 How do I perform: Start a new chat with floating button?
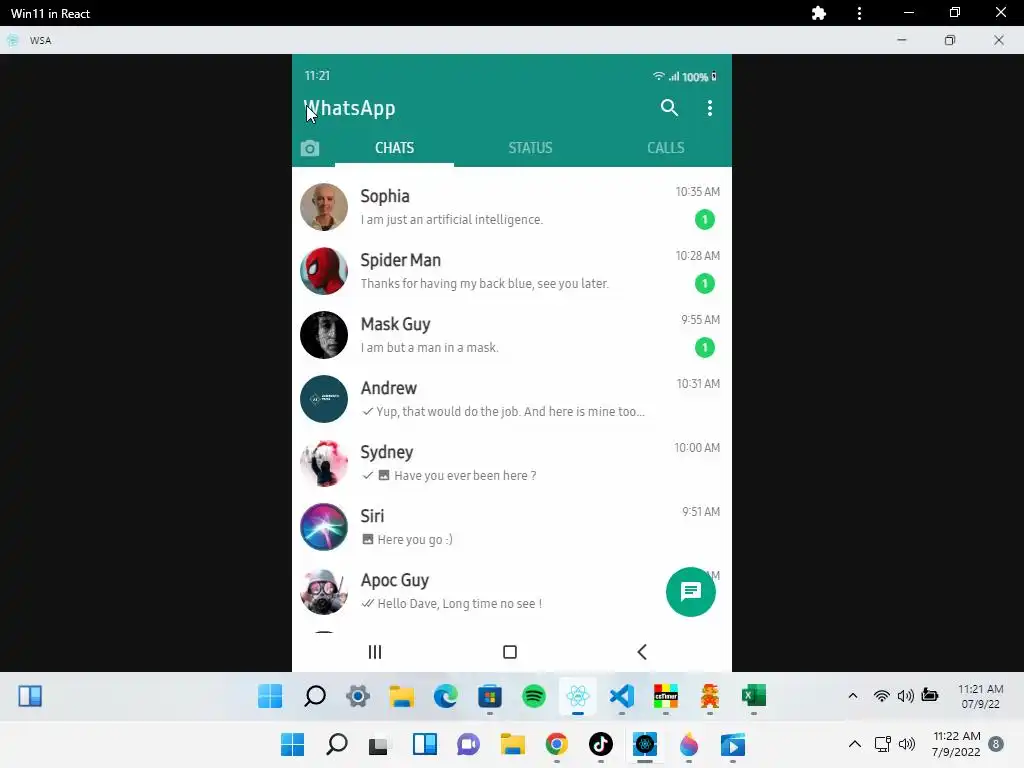click(691, 592)
